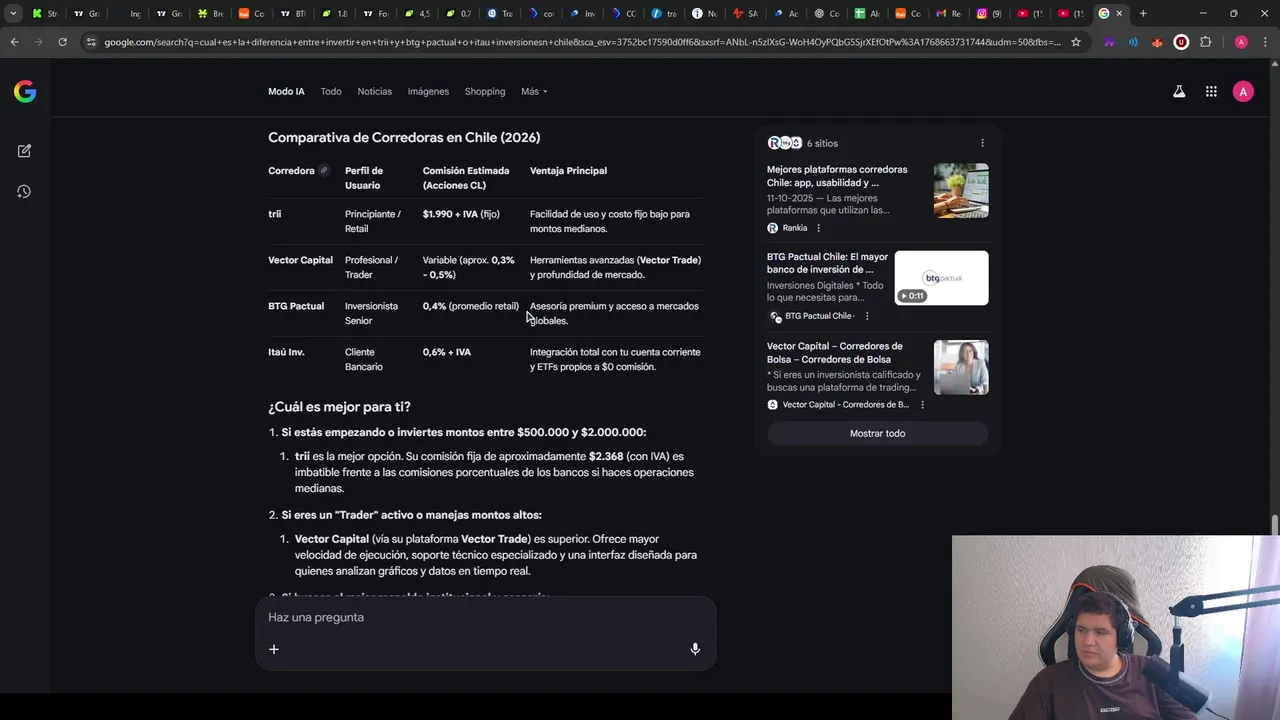The height and width of the screenshot is (720, 1280).
Task: Click the Rankia article laptop thumbnail
Action: tap(961, 190)
